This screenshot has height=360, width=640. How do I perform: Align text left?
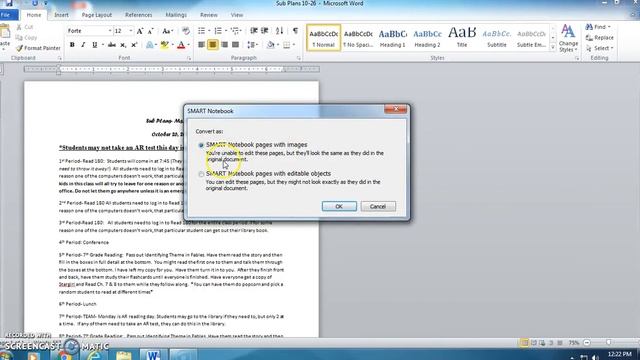(201, 45)
